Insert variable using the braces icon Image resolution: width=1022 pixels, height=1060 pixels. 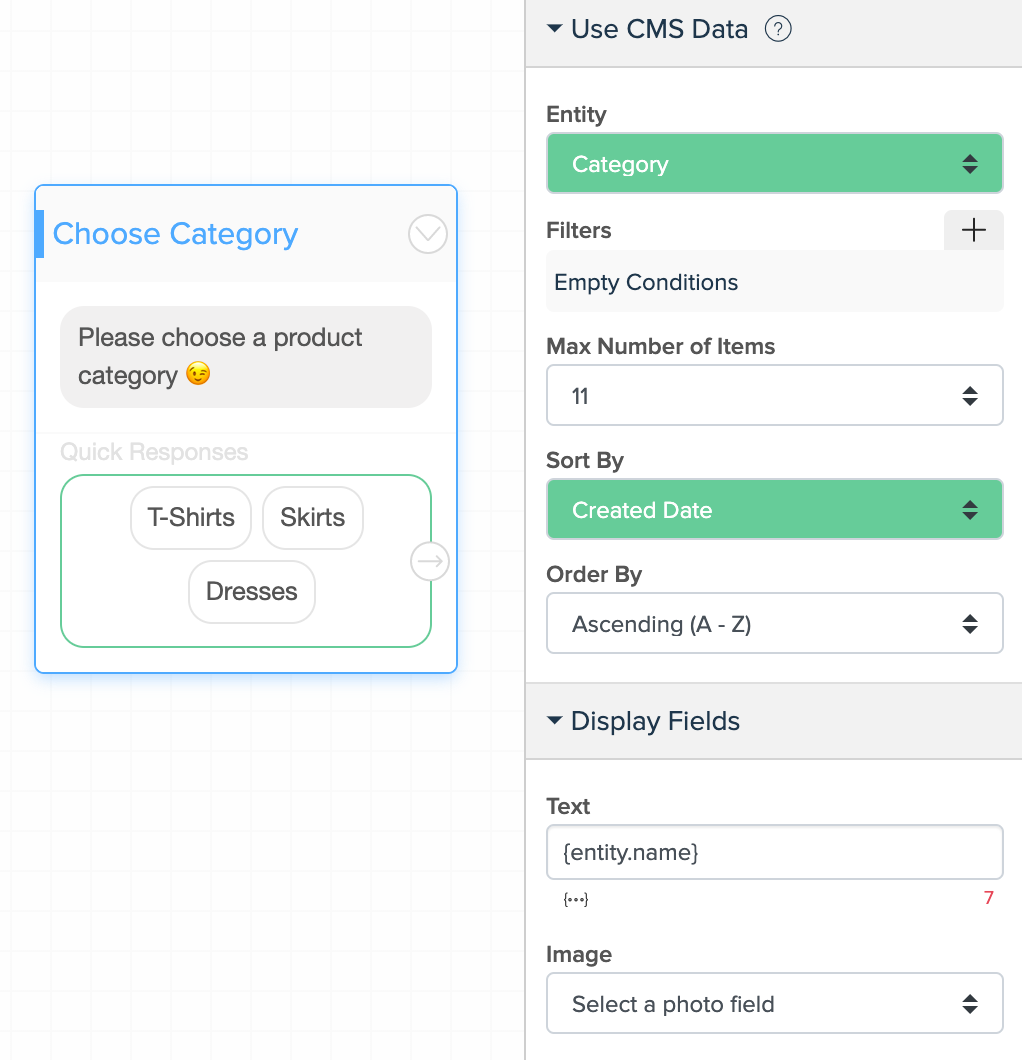[x=576, y=899]
